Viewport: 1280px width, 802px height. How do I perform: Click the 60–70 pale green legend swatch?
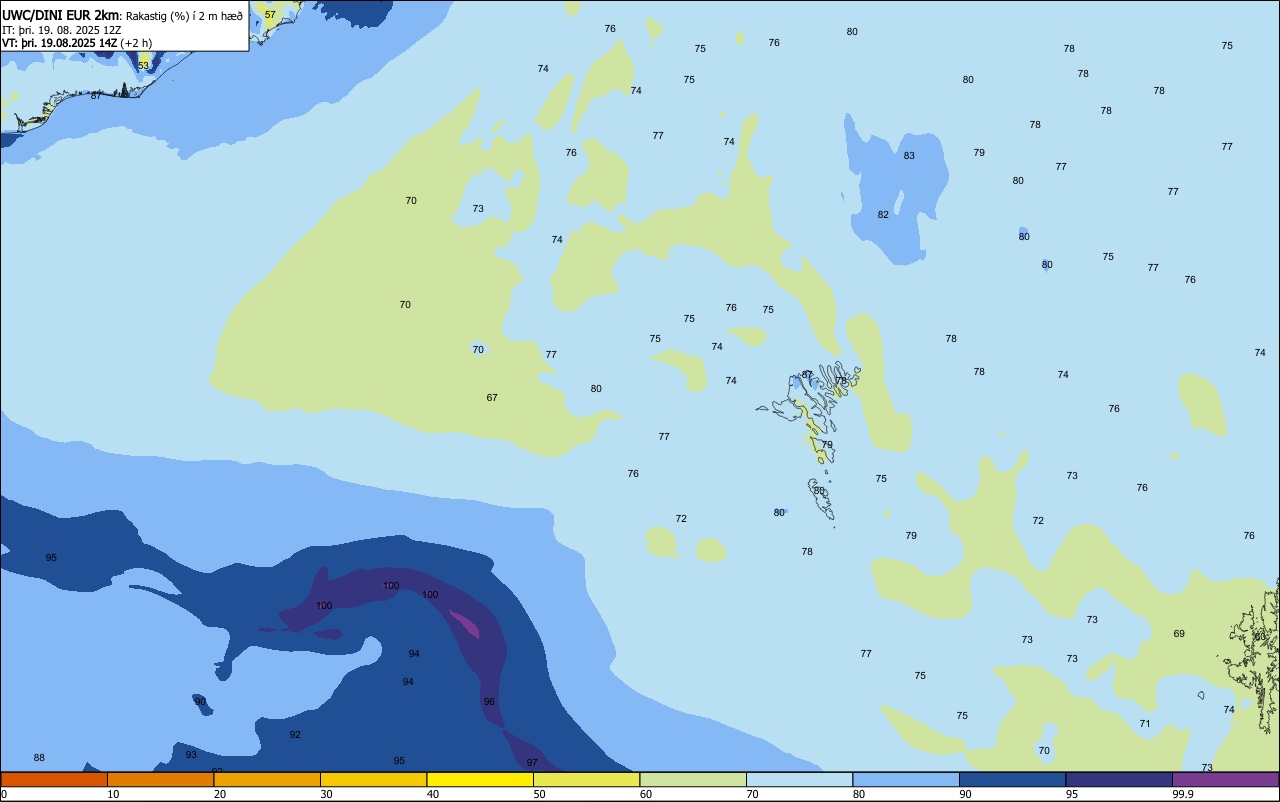click(x=693, y=779)
